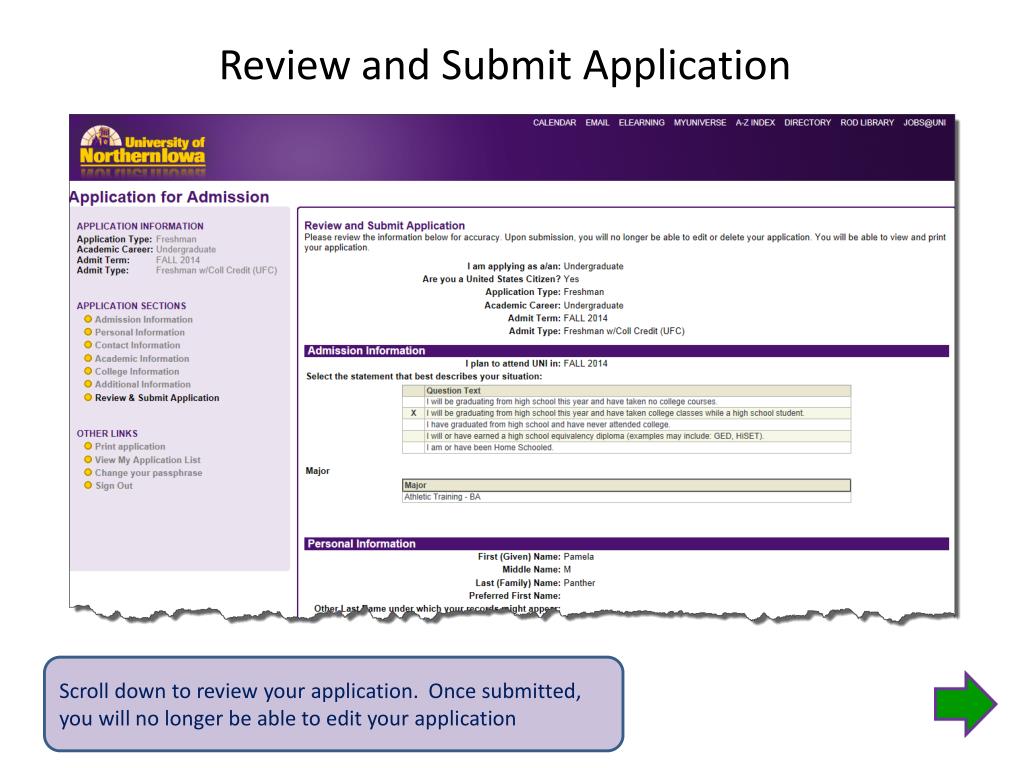Click 'OTHER LINKS' sidebar heading
This screenshot has height=768, width=1024.
pyautogui.click(x=107, y=434)
